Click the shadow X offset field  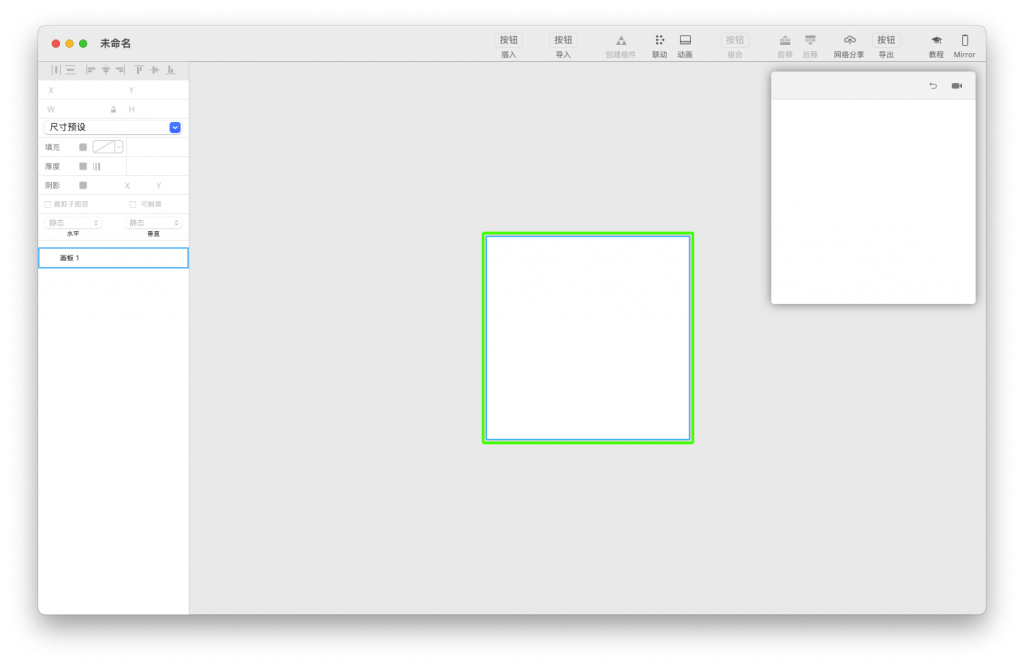click(127, 186)
